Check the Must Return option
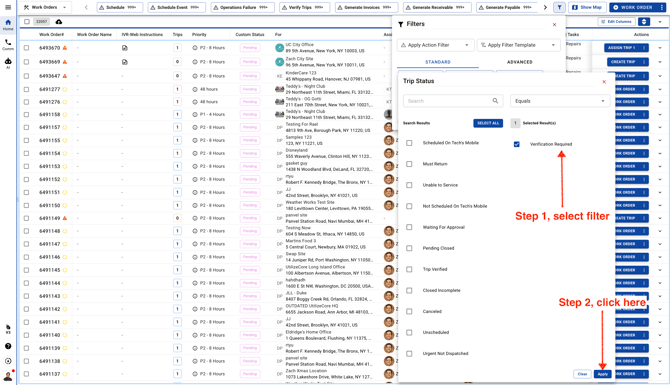Viewport: 670px width, 385px height. coord(409,164)
